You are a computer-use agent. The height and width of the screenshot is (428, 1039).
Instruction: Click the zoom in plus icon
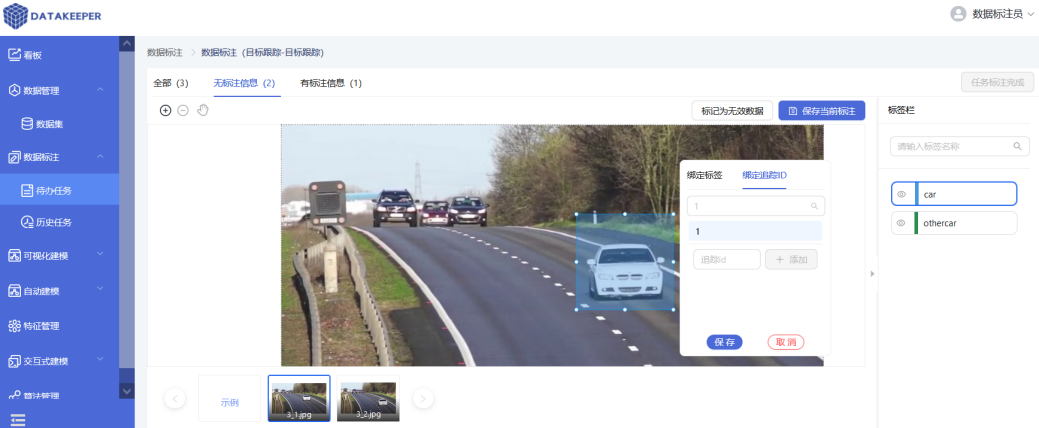pos(166,111)
